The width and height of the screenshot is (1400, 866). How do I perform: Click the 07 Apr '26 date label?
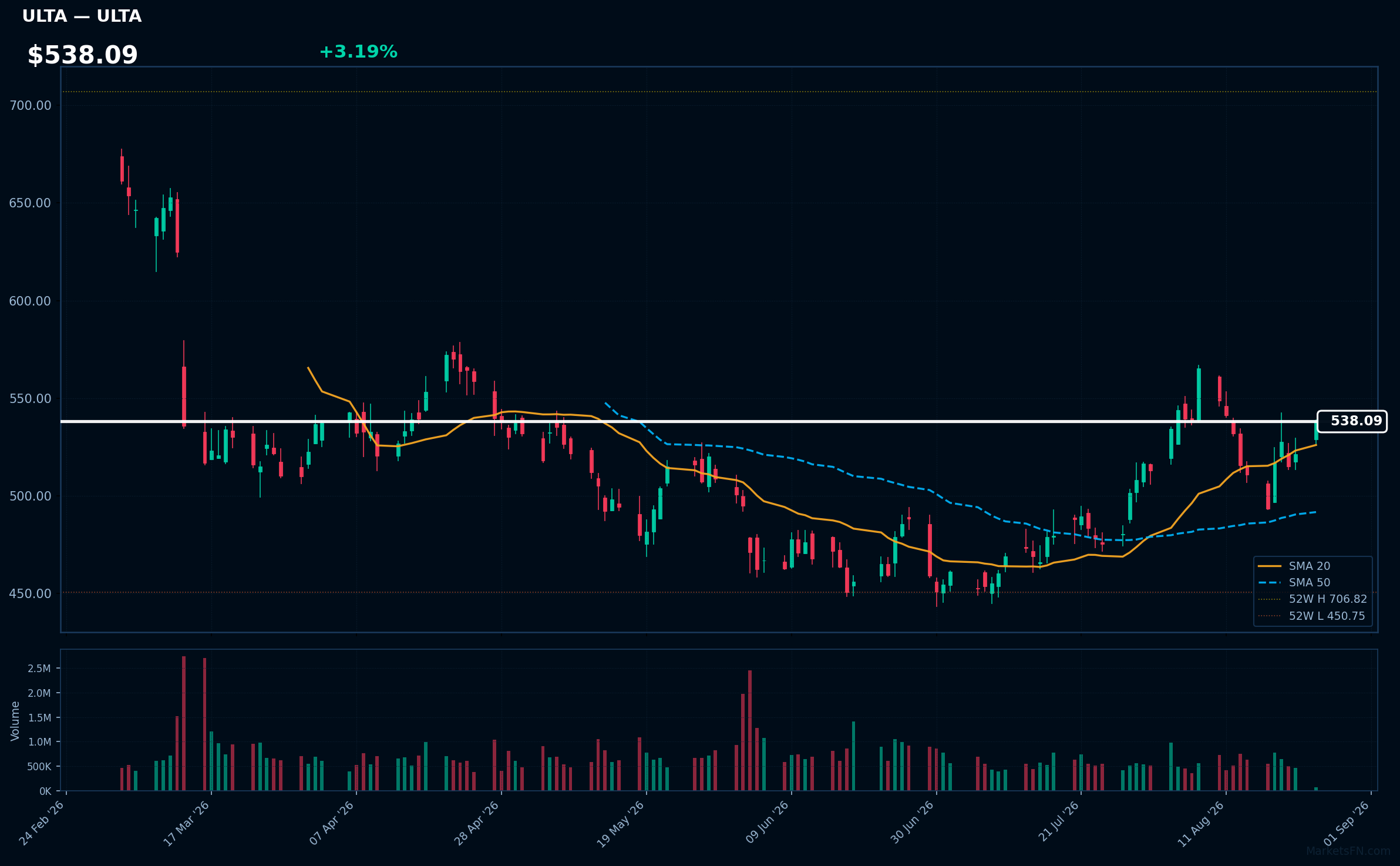click(332, 824)
